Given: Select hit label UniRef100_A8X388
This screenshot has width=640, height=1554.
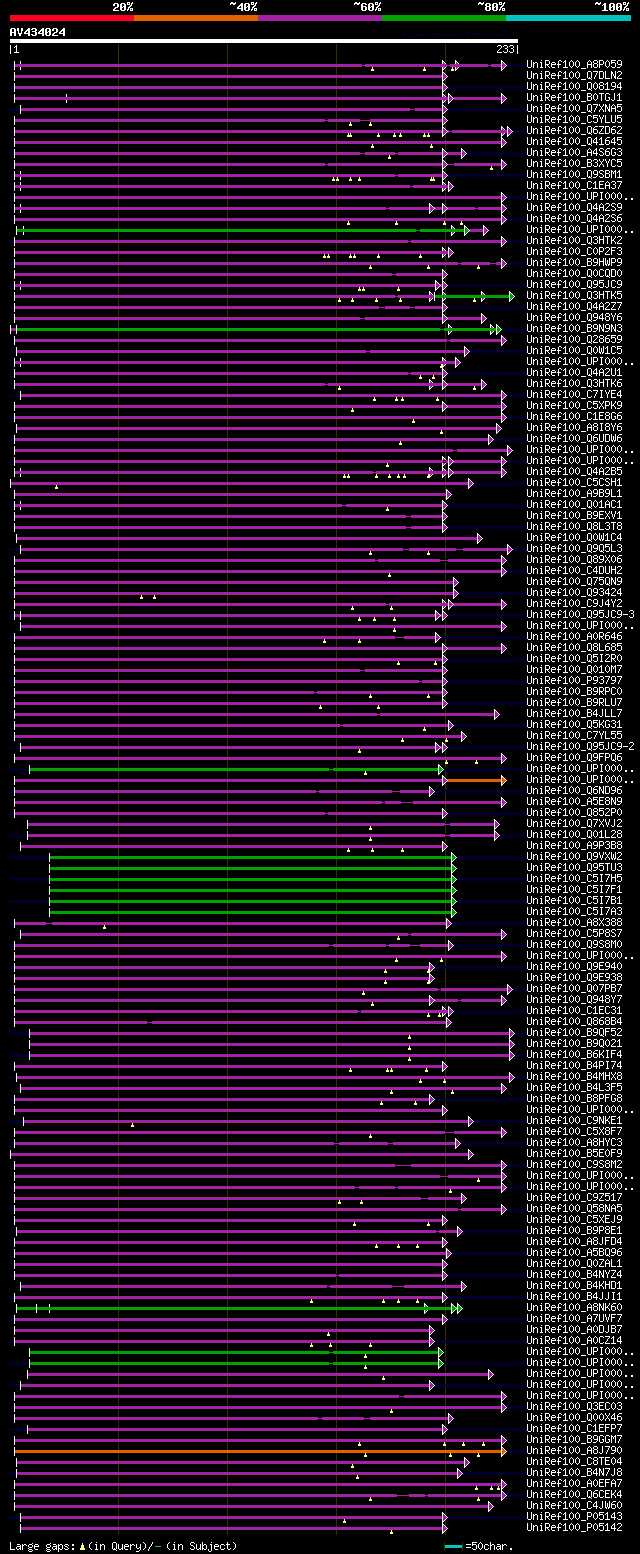Looking at the screenshot, I should pyautogui.click(x=574, y=922).
